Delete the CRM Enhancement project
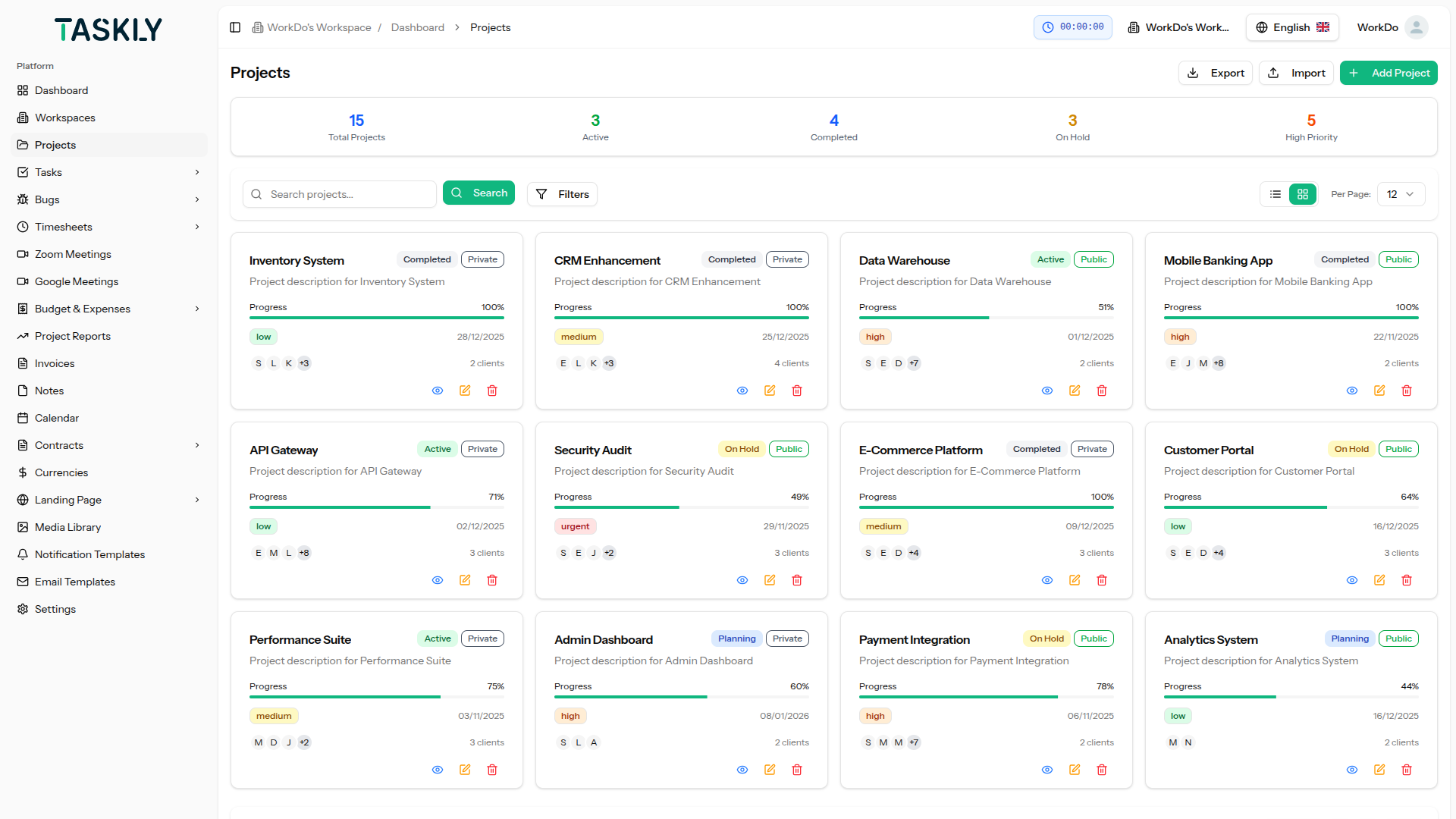The image size is (1456, 819). coord(797,391)
